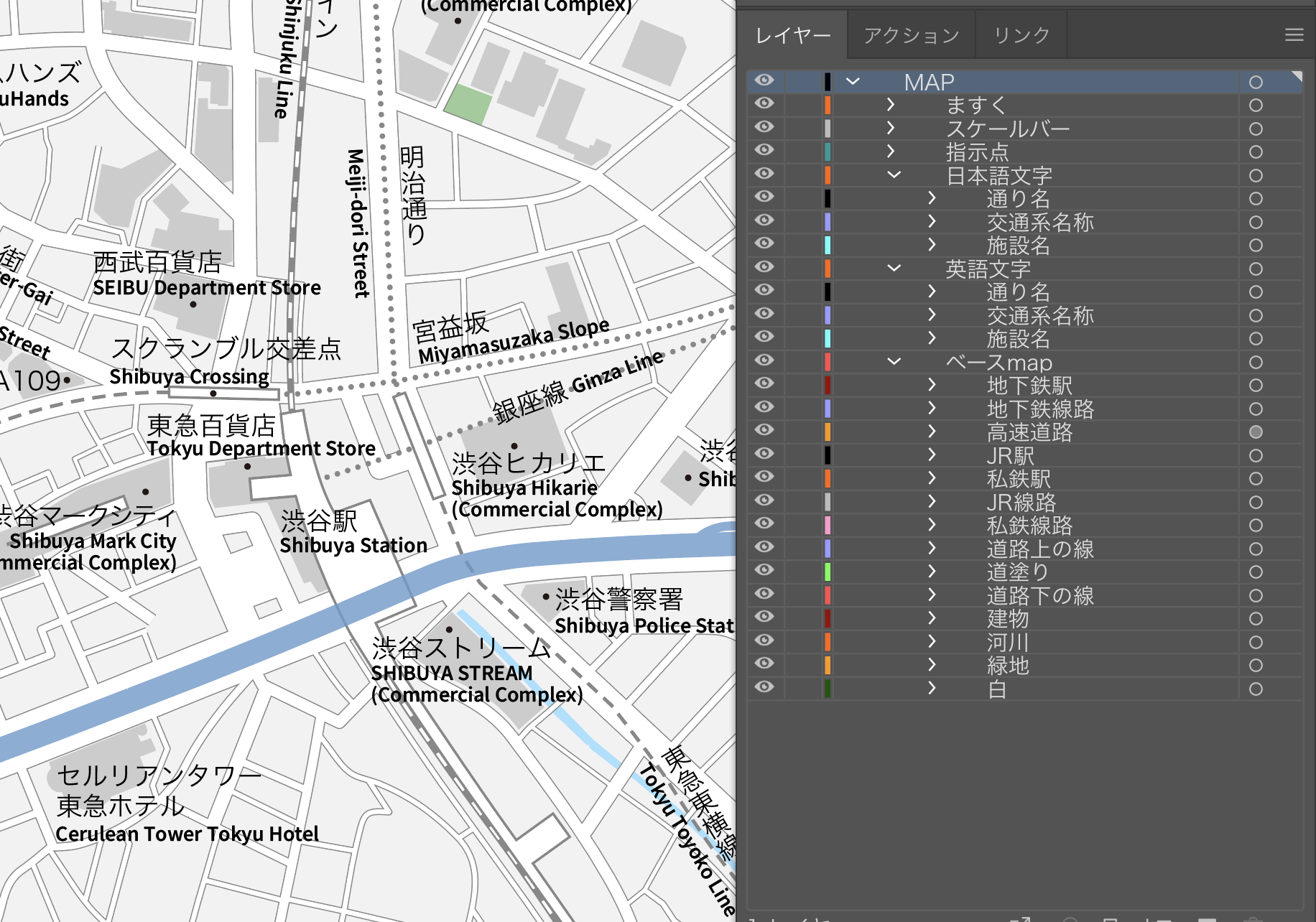Hide the 高速道路 layer
The width and height of the screenshot is (1316, 922).
(x=764, y=430)
